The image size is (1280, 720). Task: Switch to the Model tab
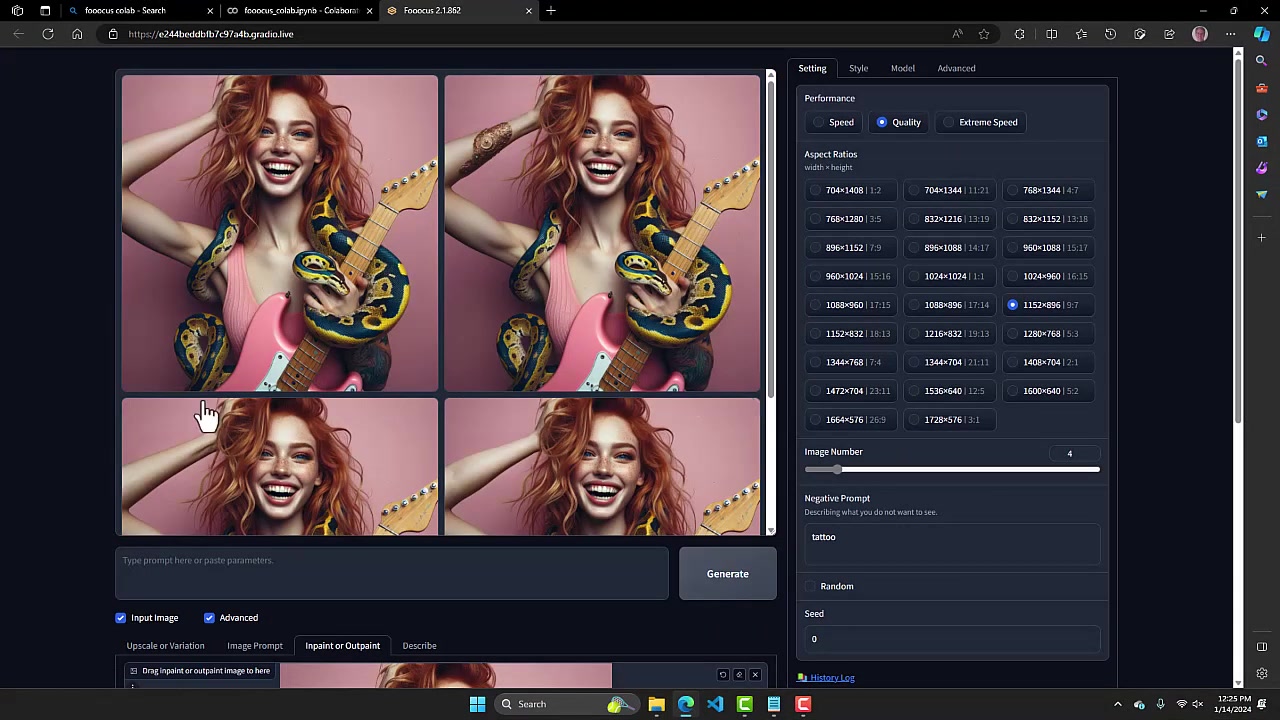(903, 68)
